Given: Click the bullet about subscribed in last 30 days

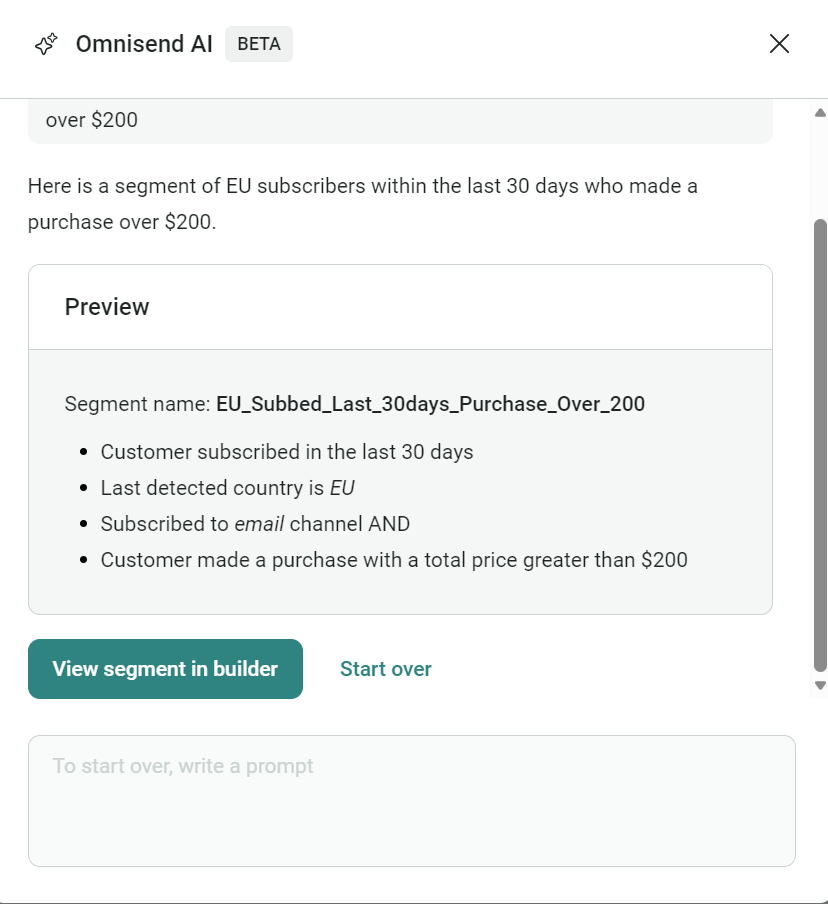Looking at the screenshot, I should click(x=286, y=452).
